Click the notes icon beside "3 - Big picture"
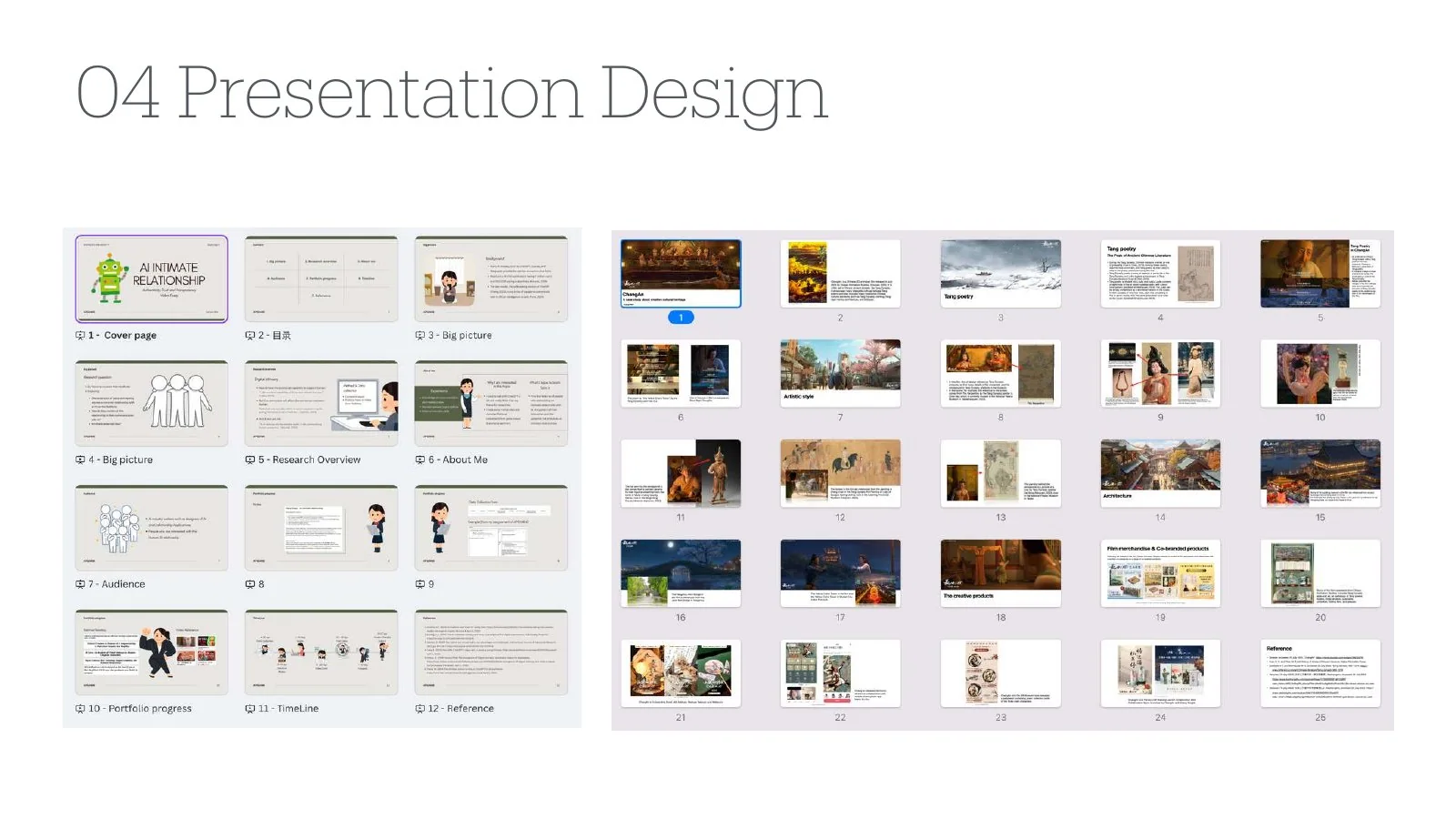This screenshot has width=1456, height=819. (420, 336)
